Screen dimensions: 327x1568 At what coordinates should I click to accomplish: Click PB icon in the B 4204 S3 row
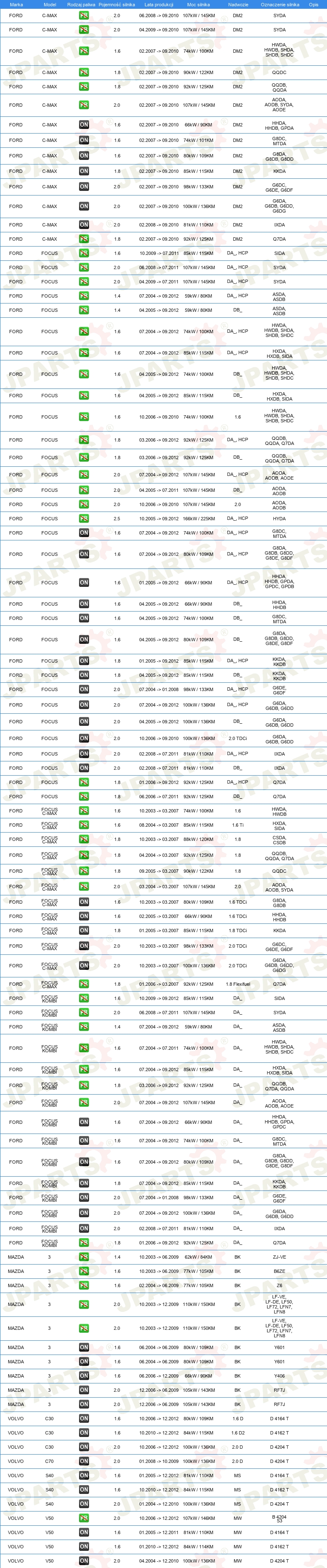click(x=84, y=1518)
